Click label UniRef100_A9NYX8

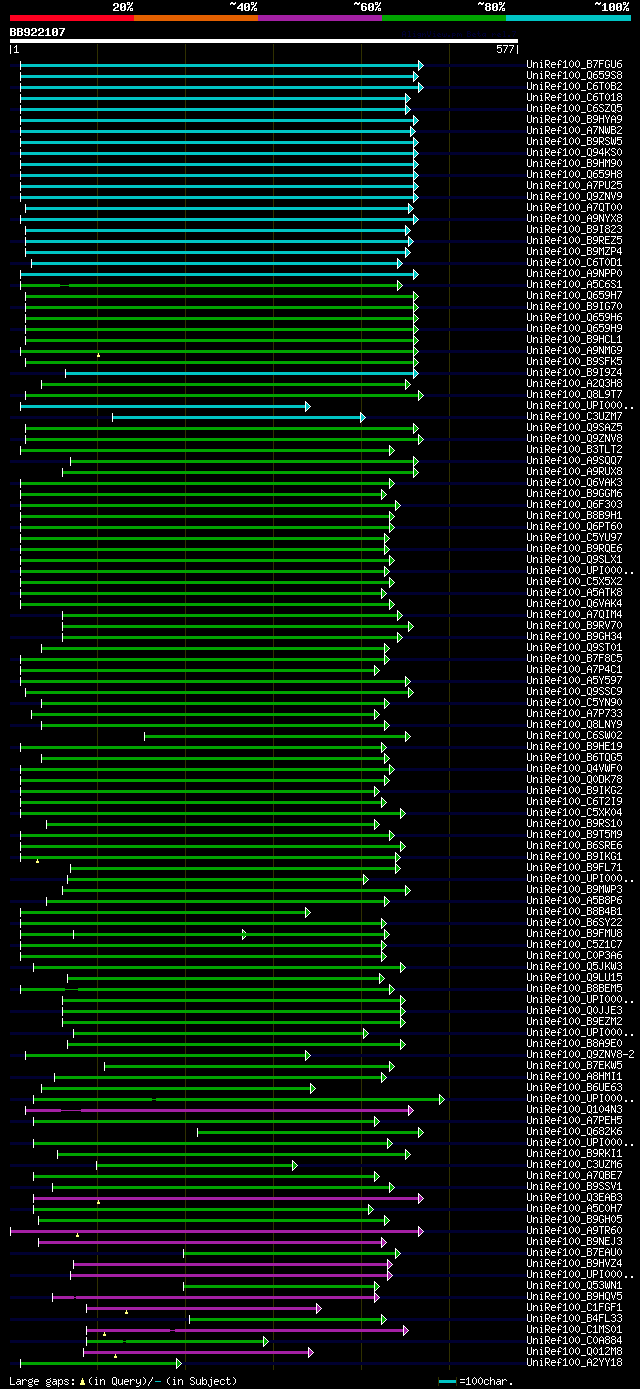coord(574,219)
